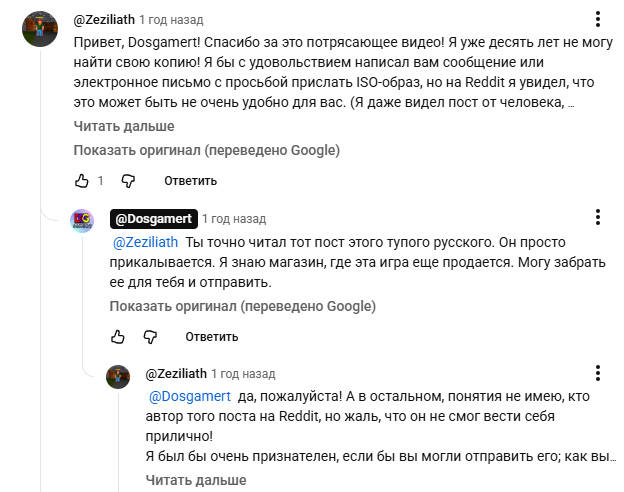624x492 pixels.
Task: Dislike the reply from @Dosgamert
Action: tap(150, 336)
